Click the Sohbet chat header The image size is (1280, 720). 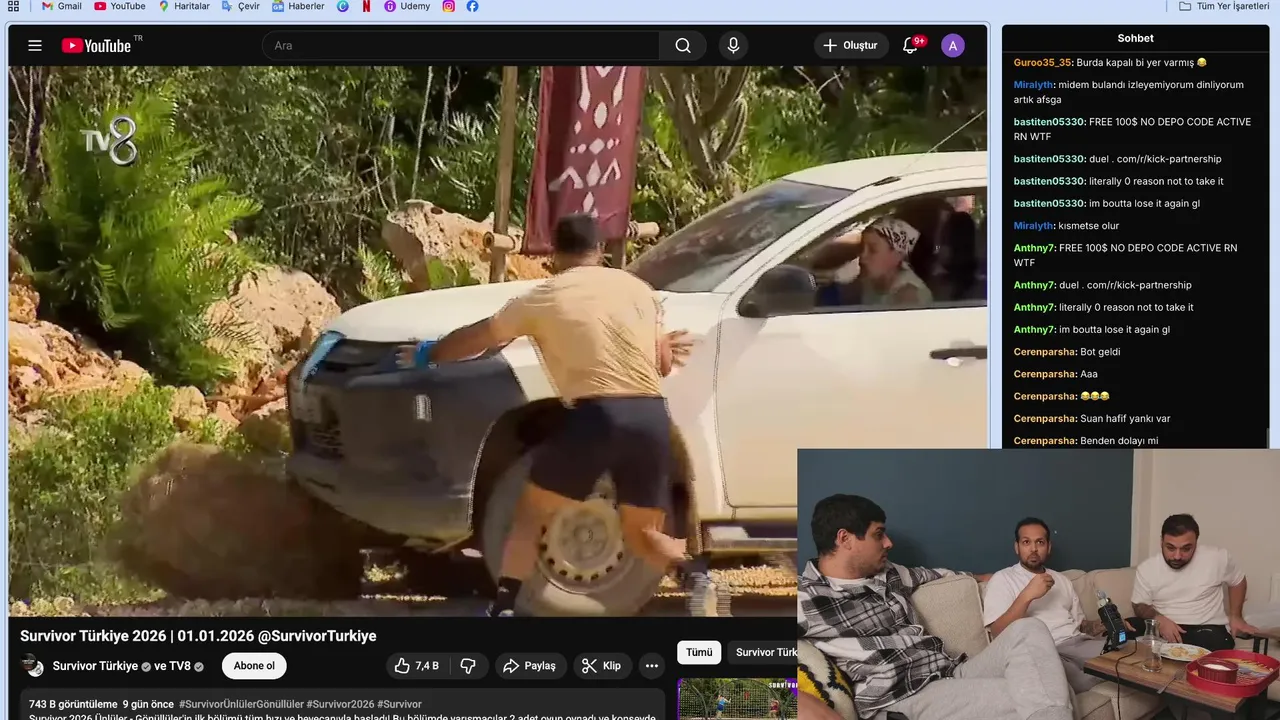tap(1135, 38)
